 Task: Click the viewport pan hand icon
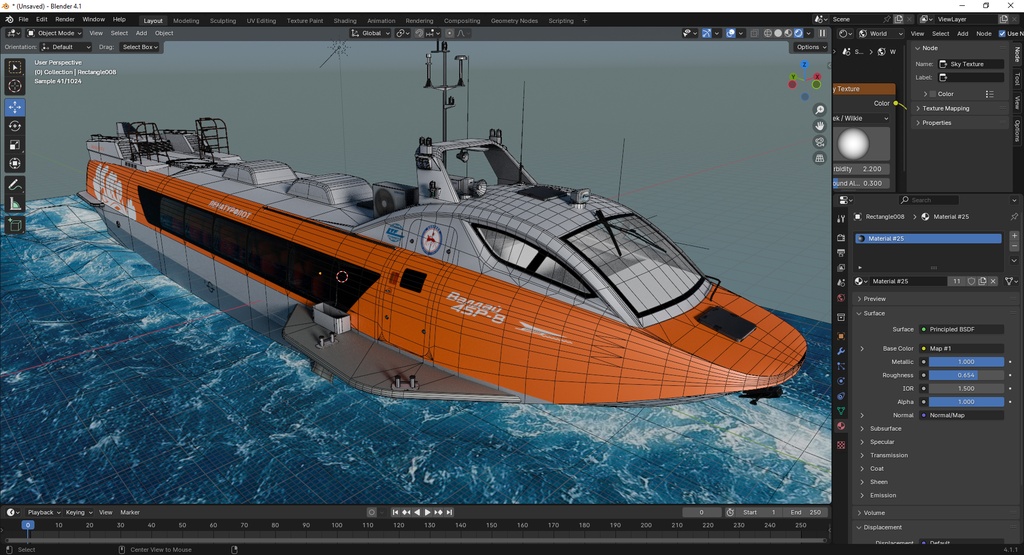coord(820,126)
